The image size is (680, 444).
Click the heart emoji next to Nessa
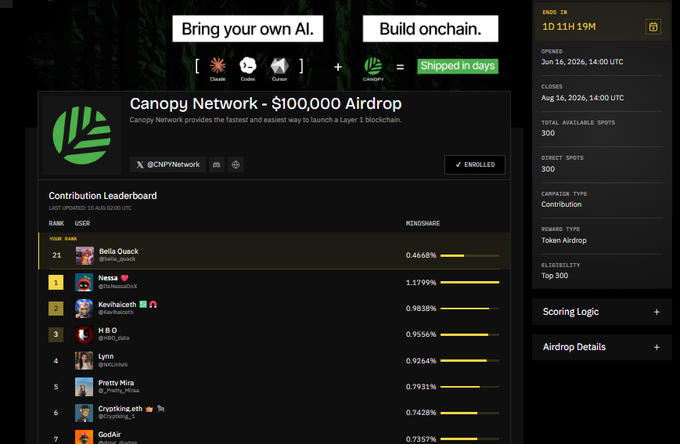point(124,278)
